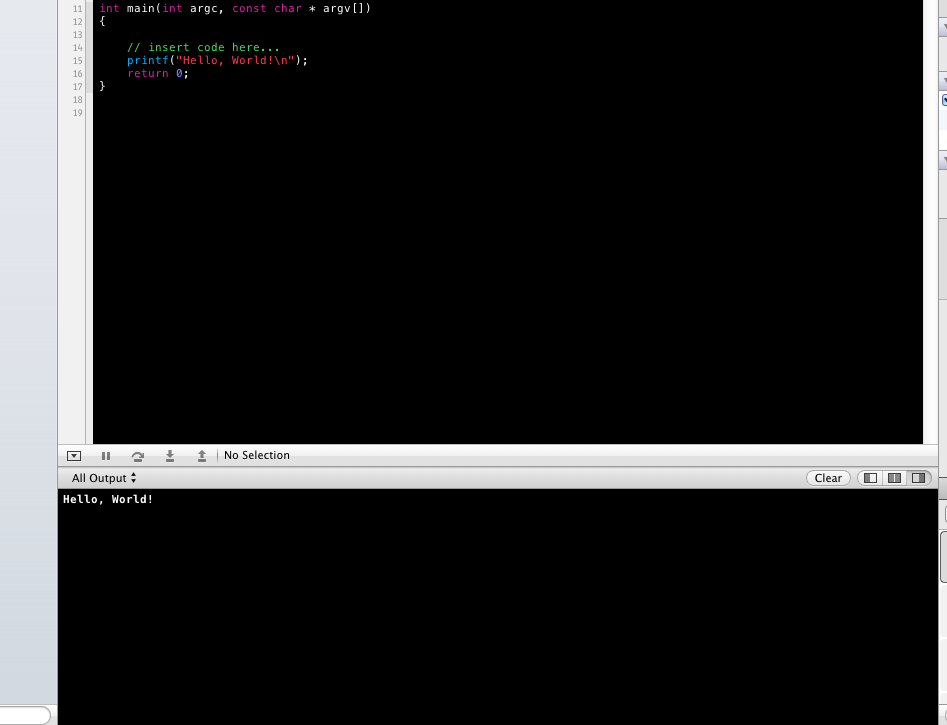Click the insert code here comment
The width and height of the screenshot is (947, 725).
(x=204, y=47)
